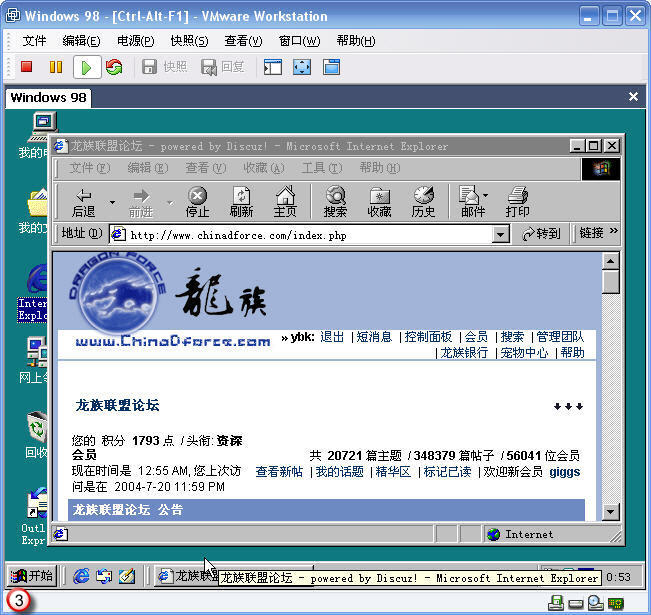The image size is (651, 615).
Task: Open the back button history dropdown arrow
Action: tap(112, 202)
